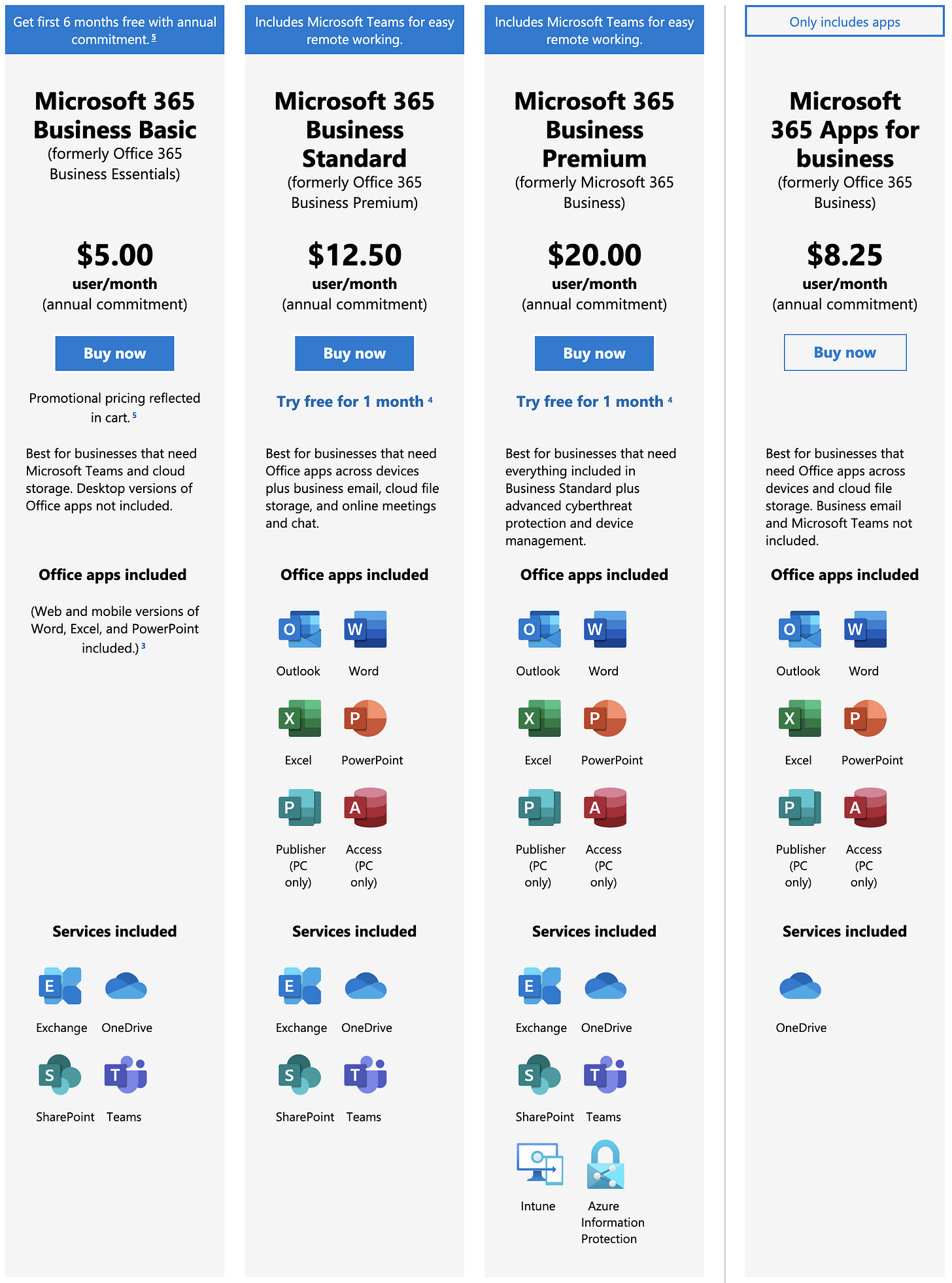952x1283 pixels.
Task: Click the Intune icon in Business Premium
Action: click(539, 1164)
